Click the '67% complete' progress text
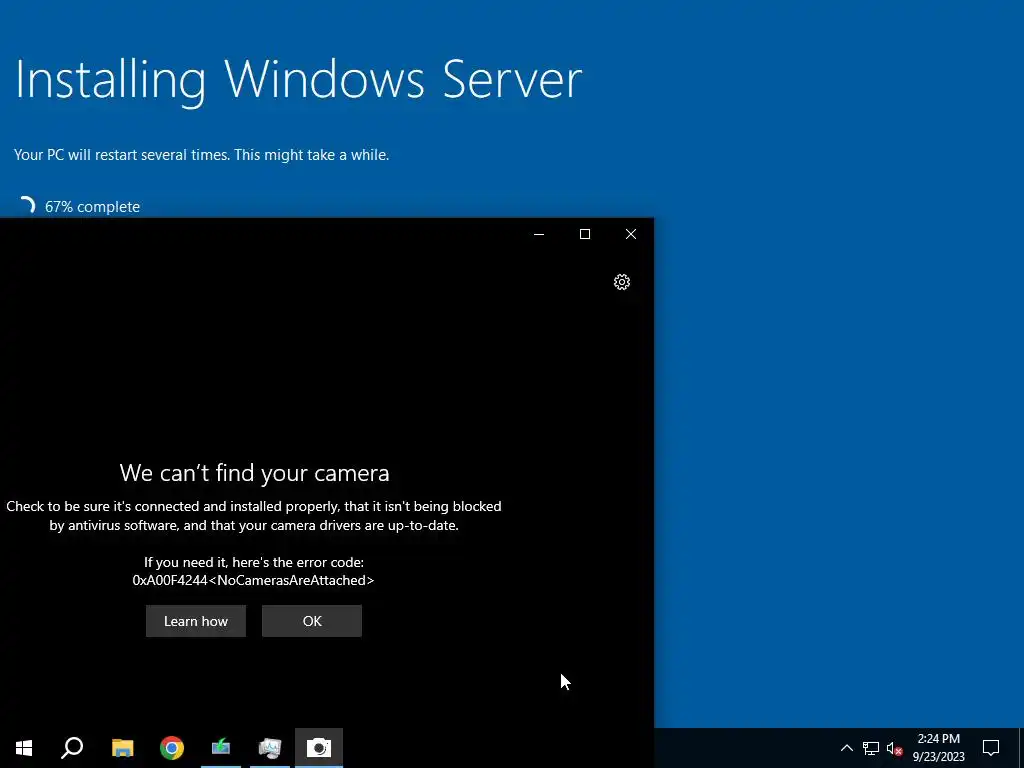Screen dimensions: 1024x768 tap(92, 207)
